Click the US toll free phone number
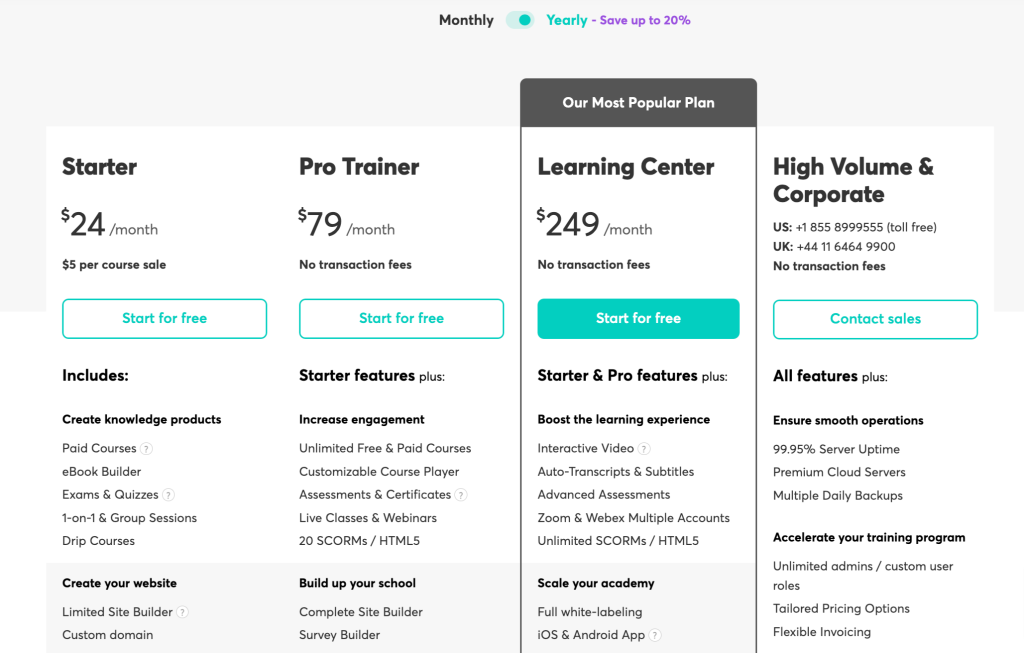 point(866,227)
